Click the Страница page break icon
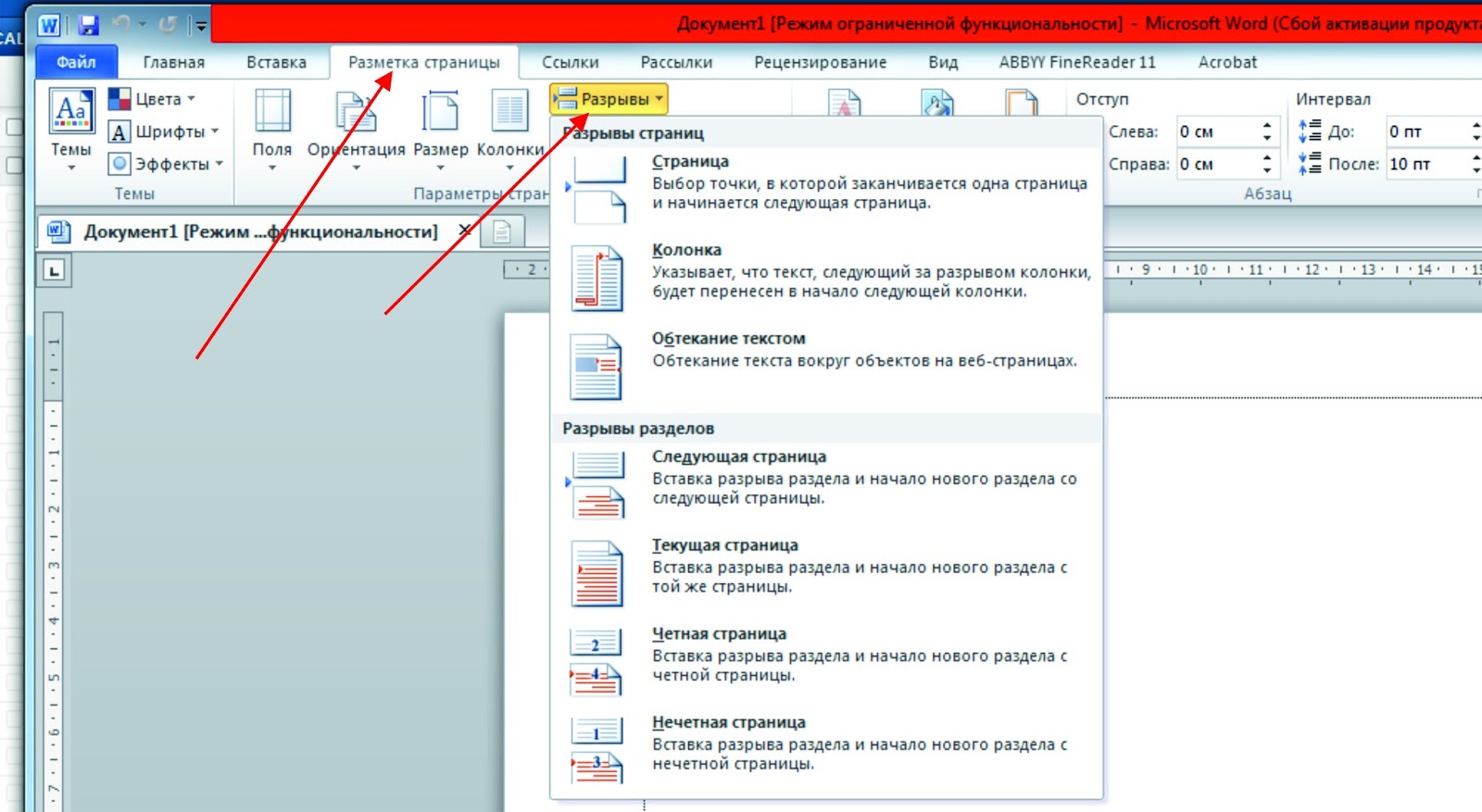This screenshot has width=1482, height=812. pyautogui.click(x=597, y=190)
